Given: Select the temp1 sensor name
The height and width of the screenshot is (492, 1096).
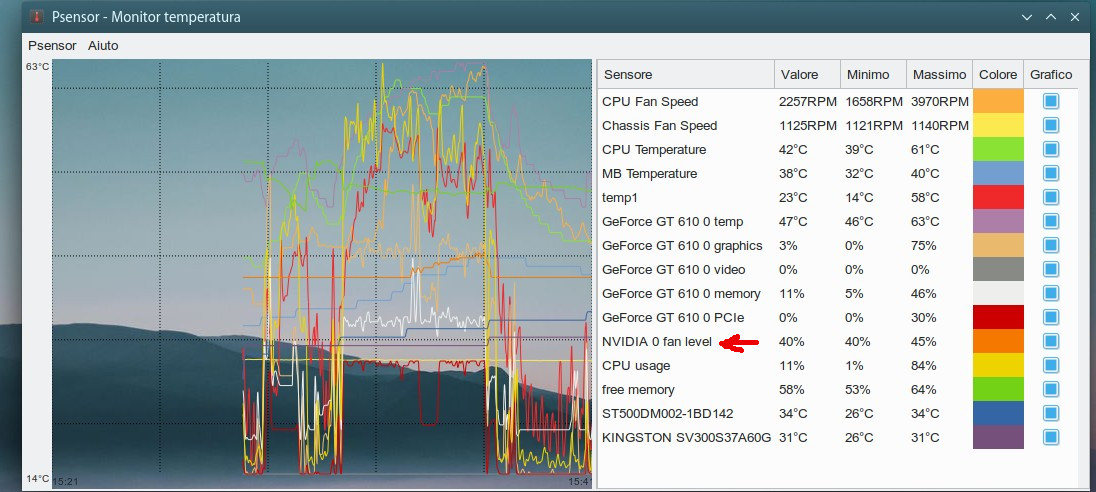Looking at the screenshot, I should (620, 198).
